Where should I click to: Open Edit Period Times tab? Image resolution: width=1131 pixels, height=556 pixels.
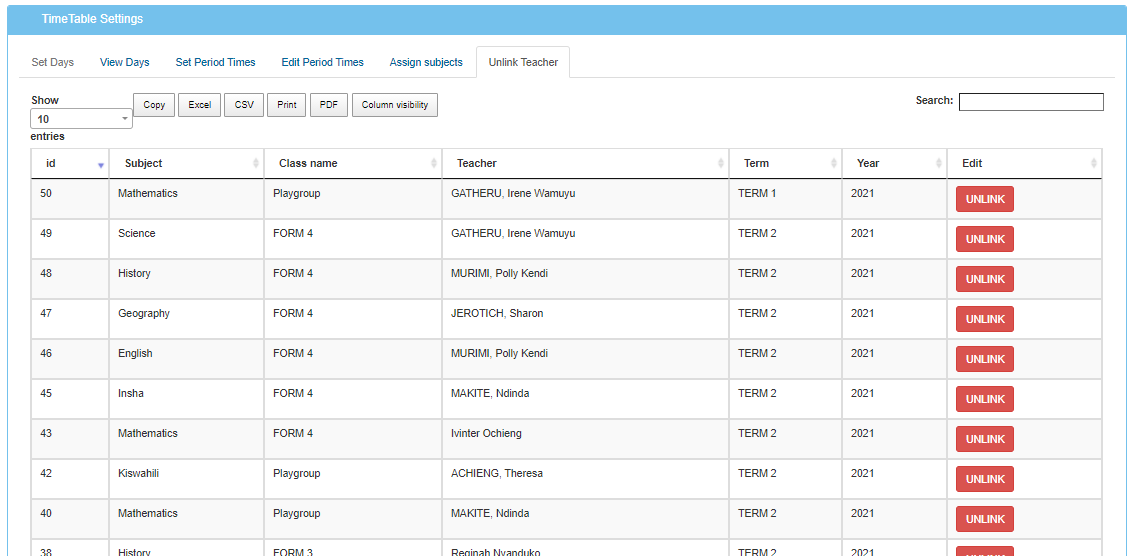pyautogui.click(x=322, y=62)
